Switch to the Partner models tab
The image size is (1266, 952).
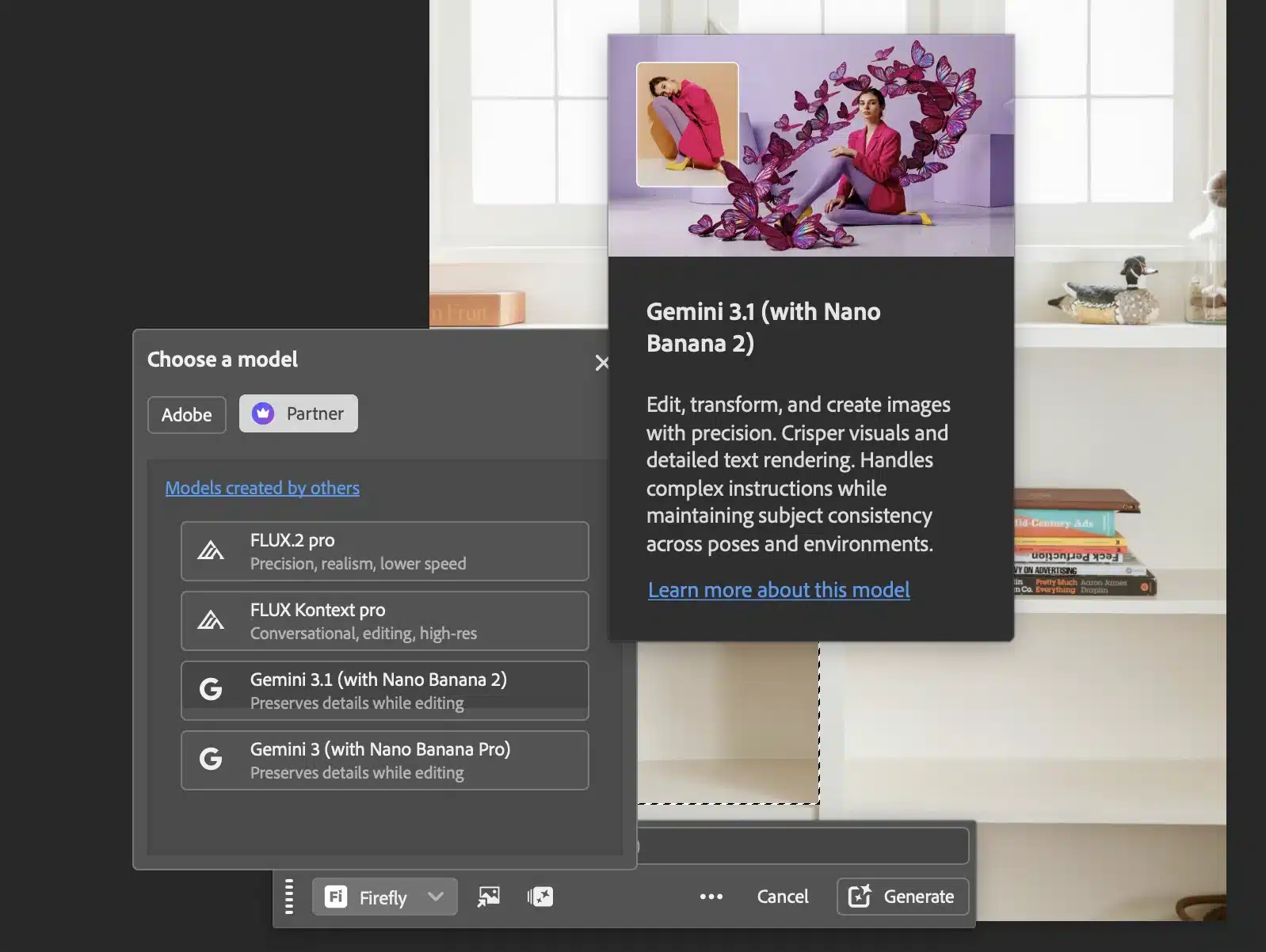point(299,413)
